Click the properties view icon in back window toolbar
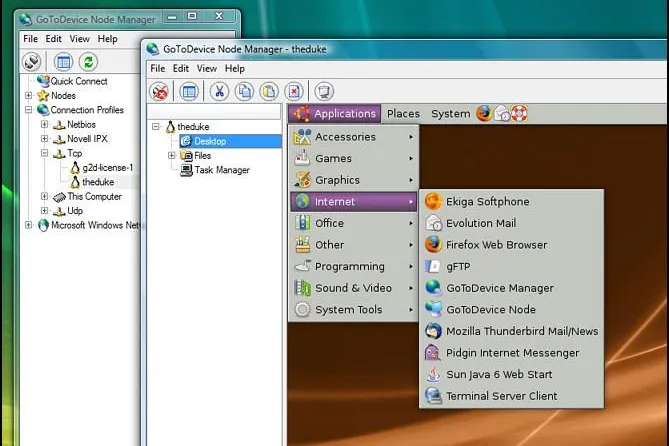 pos(63,62)
